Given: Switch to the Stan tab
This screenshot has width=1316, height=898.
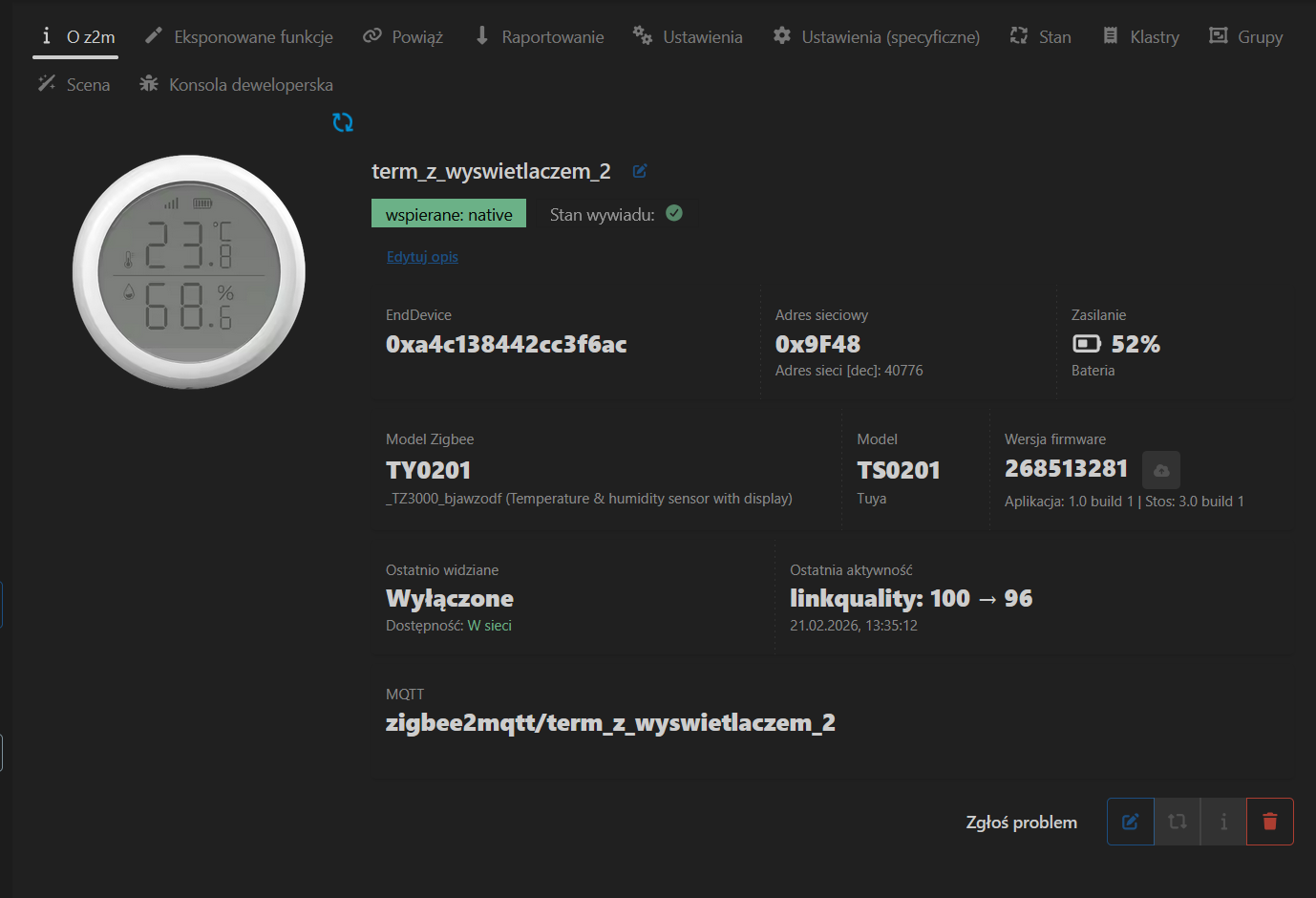Looking at the screenshot, I should [1041, 37].
